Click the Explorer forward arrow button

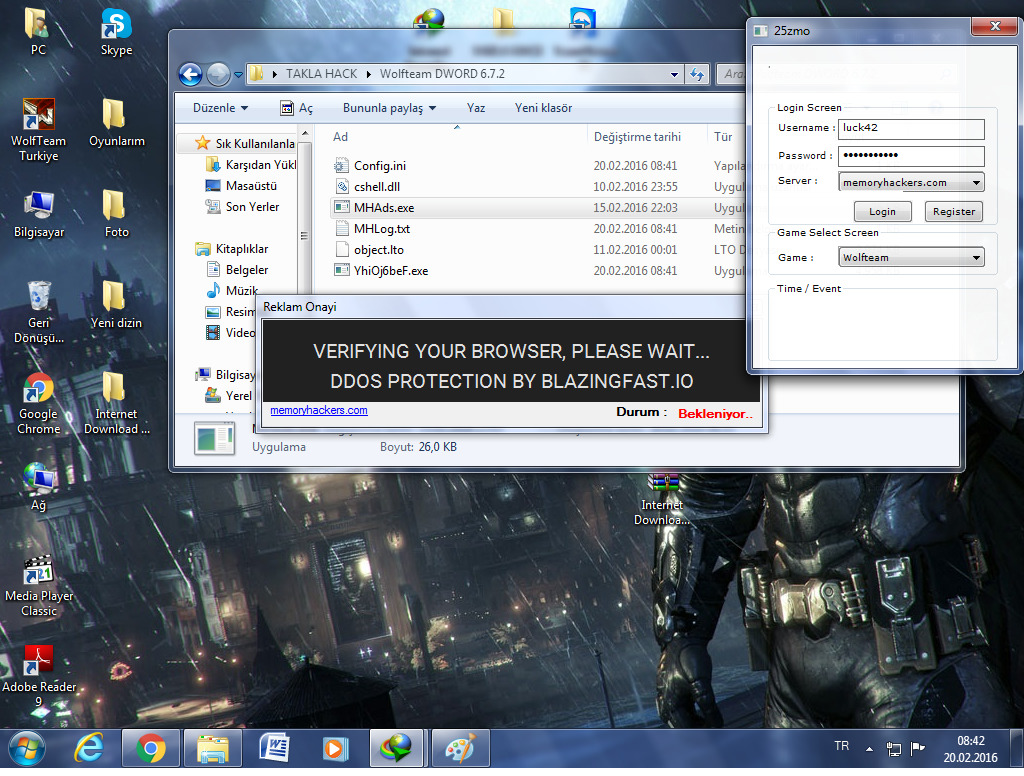tap(218, 74)
